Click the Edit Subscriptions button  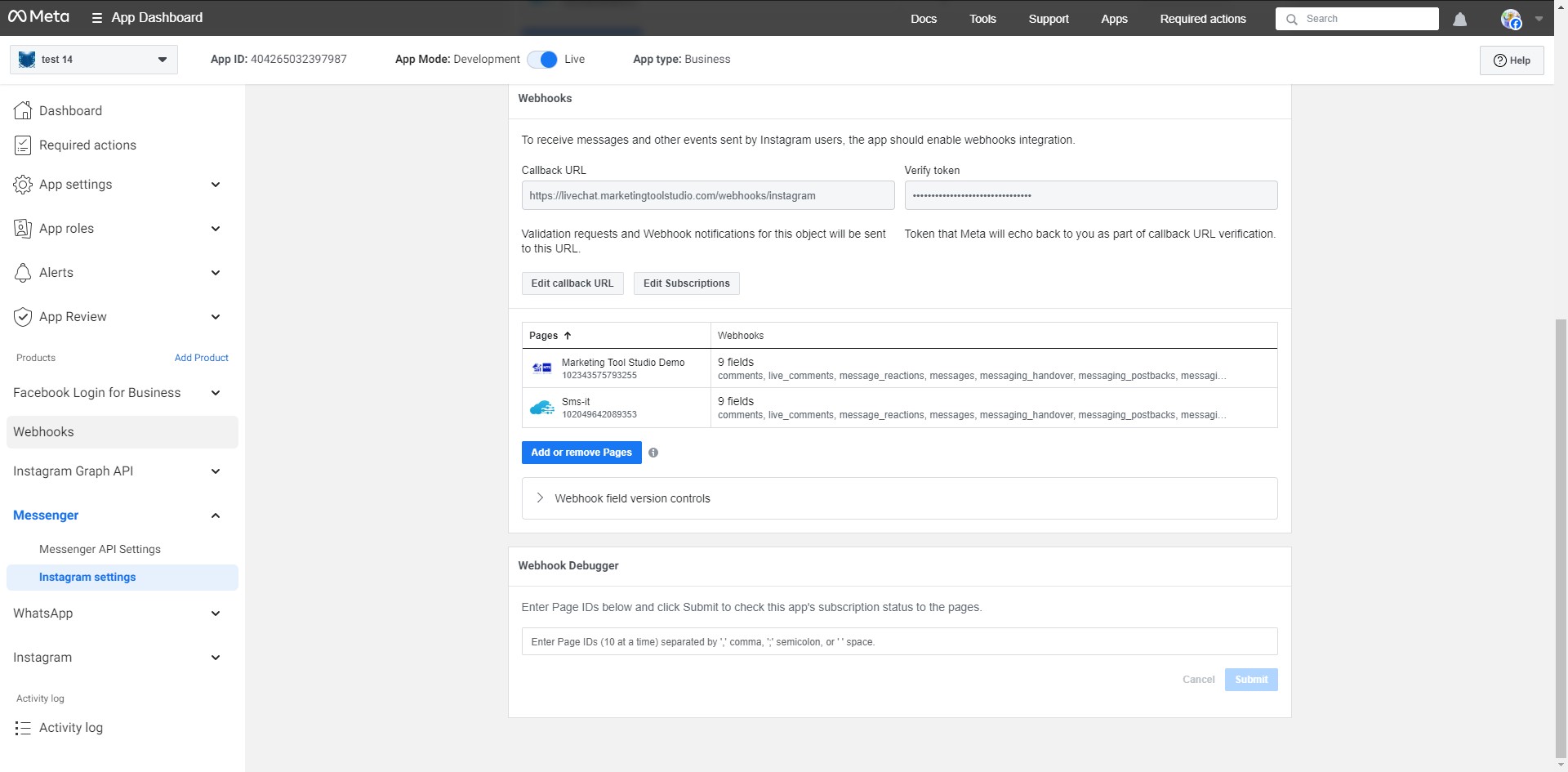click(686, 283)
